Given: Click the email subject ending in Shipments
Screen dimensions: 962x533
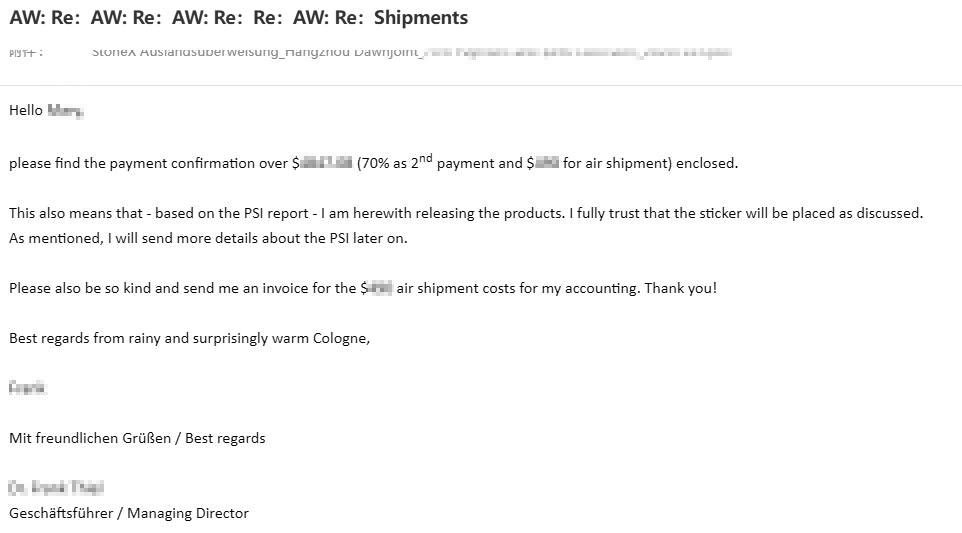Looking at the screenshot, I should 239,18.
